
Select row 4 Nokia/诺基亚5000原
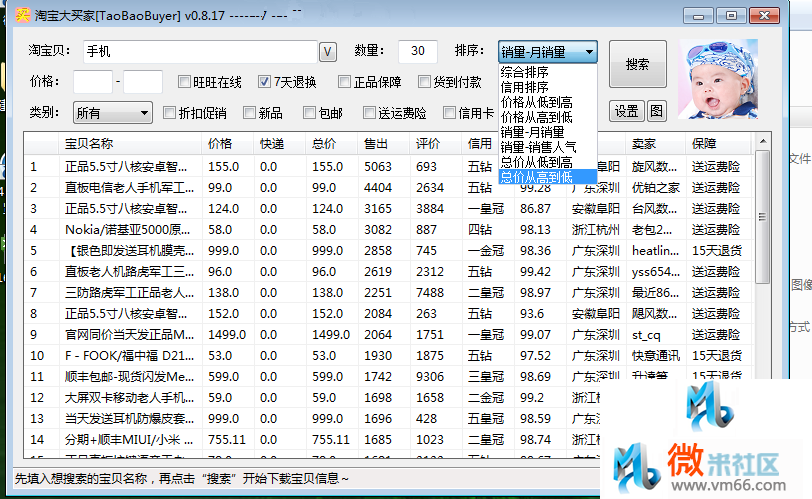click(388, 229)
